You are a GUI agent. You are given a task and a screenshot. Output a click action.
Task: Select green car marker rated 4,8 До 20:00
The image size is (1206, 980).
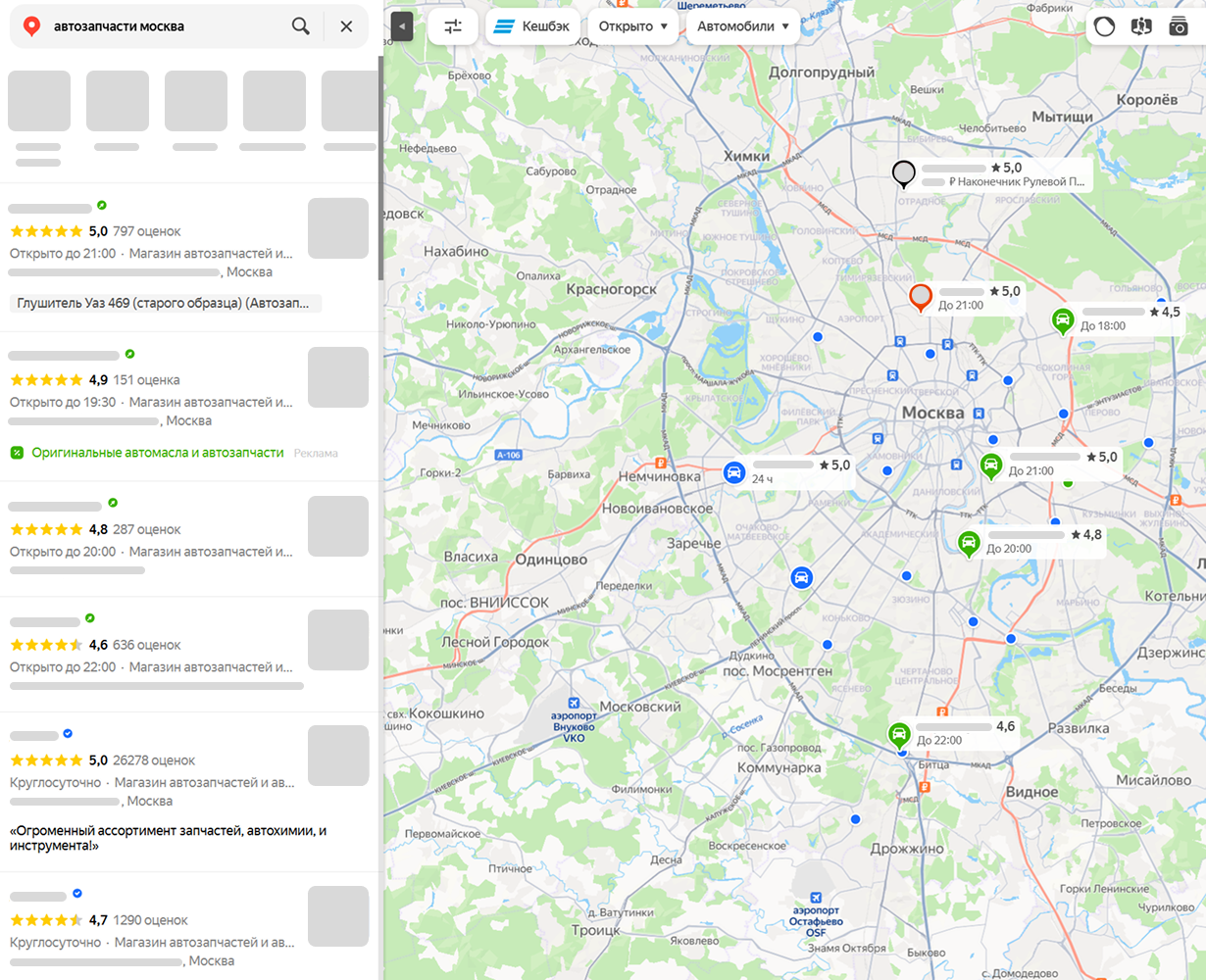click(969, 543)
